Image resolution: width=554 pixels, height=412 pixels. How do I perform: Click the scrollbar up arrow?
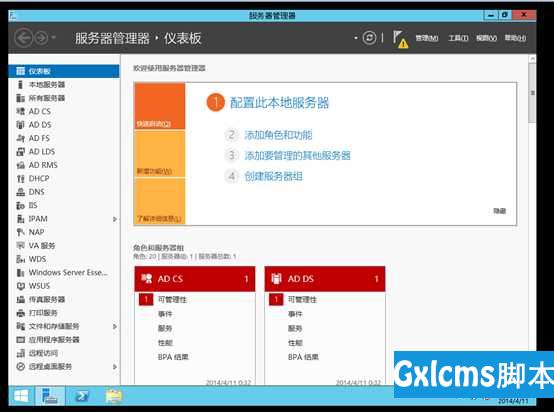tap(532, 59)
